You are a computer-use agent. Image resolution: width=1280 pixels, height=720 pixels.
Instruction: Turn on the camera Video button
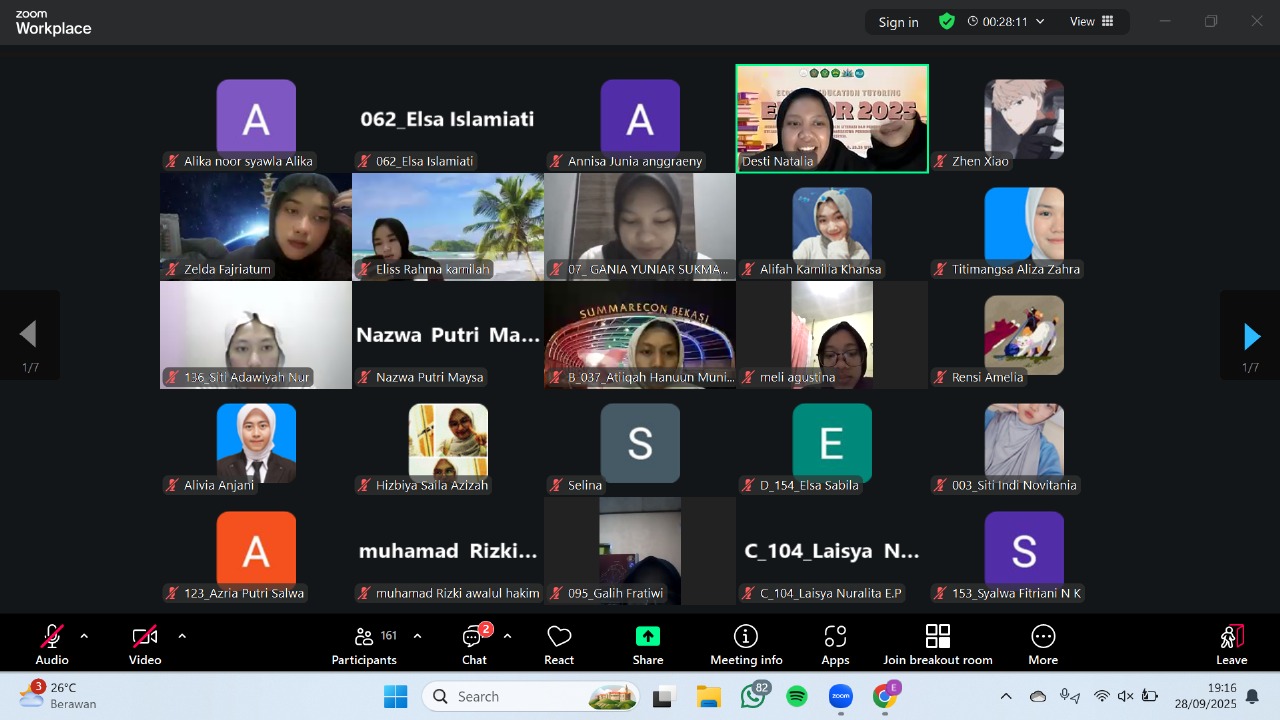tap(145, 645)
